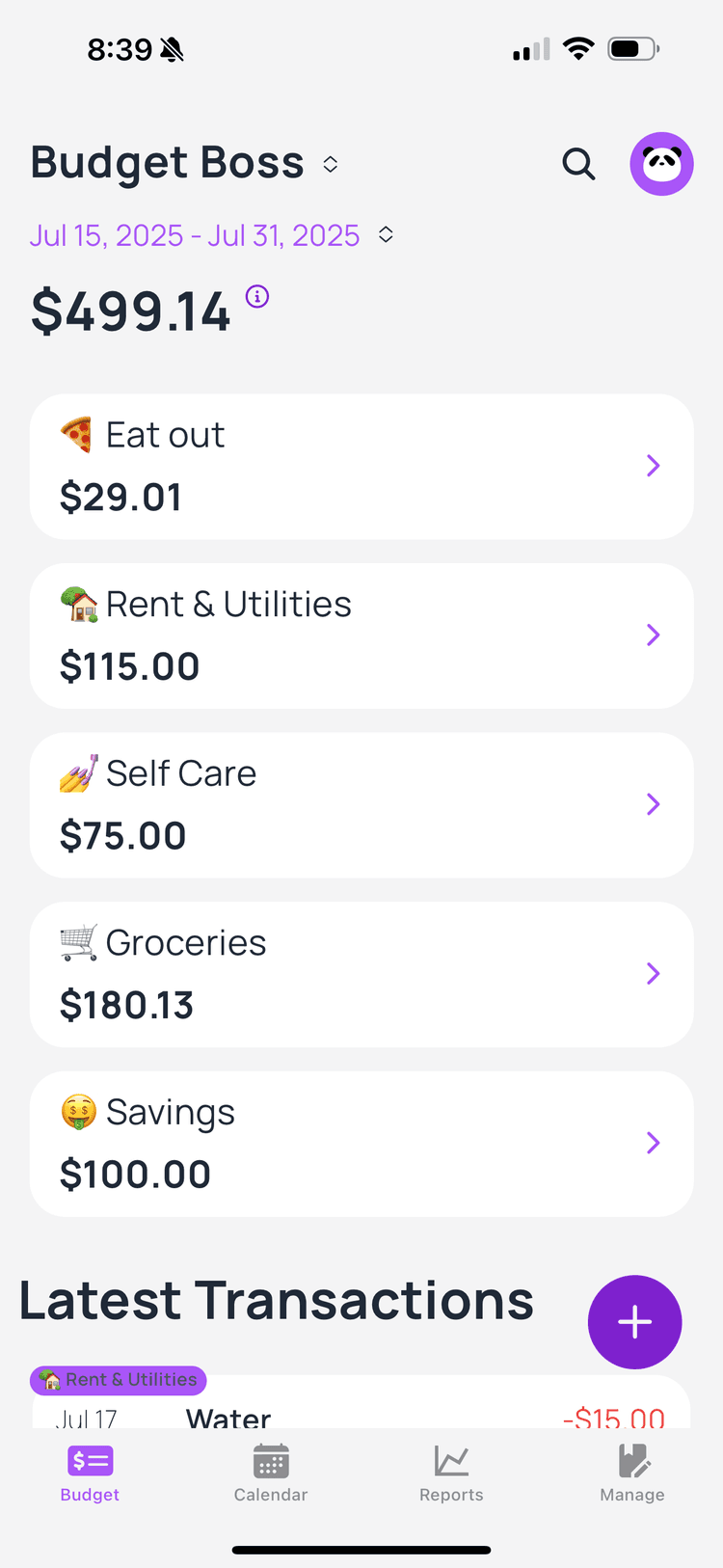Tap the Jul 15 - Jul 31 date link
This screenshot has height=1568, width=723.
pos(194,235)
